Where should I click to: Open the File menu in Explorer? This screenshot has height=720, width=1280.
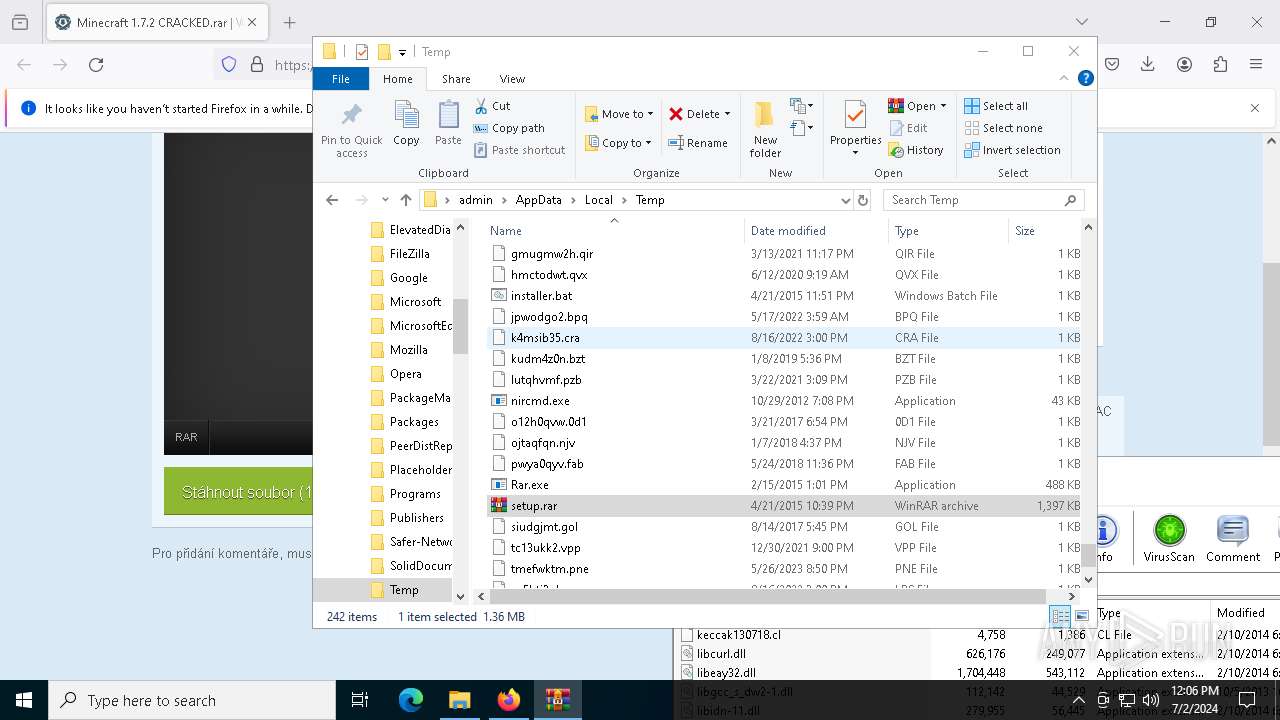pyautogui.click(x=341, y=79)
